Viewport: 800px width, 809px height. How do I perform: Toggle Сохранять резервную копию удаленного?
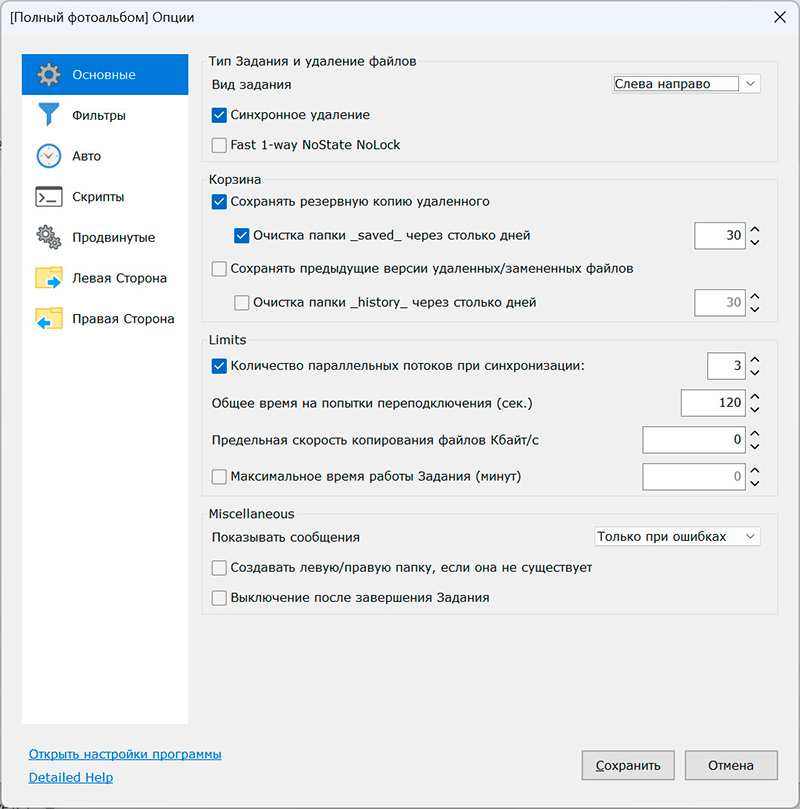coord(220,201)
